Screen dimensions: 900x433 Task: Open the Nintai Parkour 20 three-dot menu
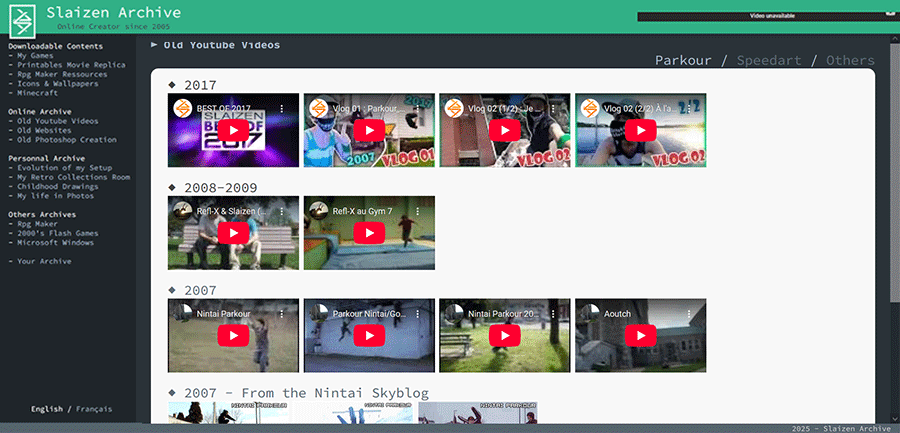(x=554, y=314)
